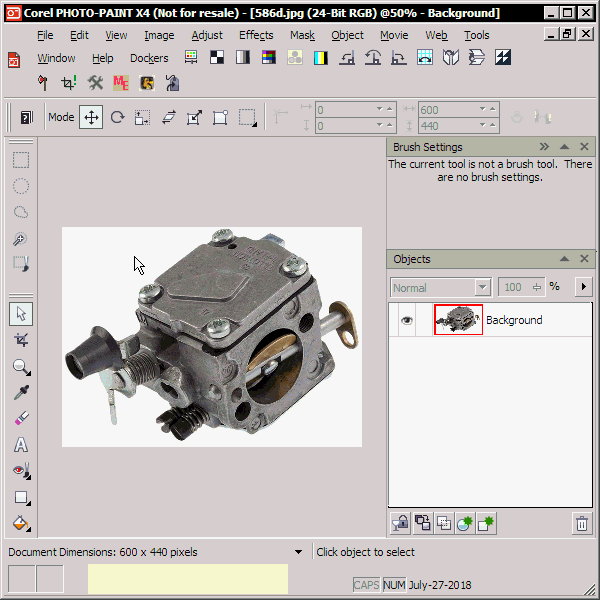Select the Object Pick arrow tool

click(x=21, y=314)
